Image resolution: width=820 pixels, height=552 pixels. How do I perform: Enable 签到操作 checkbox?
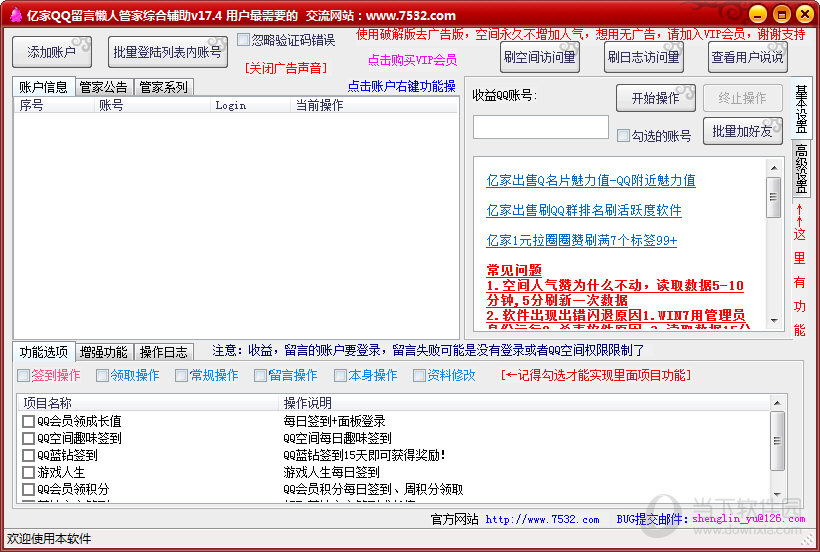[x=23, y=375]
